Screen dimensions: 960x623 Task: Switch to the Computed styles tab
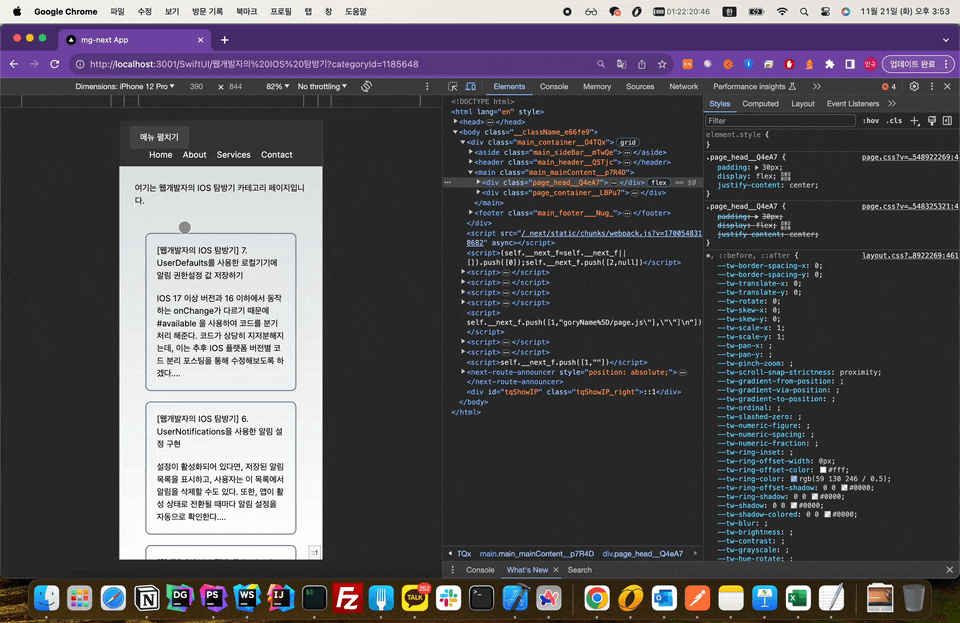click(760, 104)
